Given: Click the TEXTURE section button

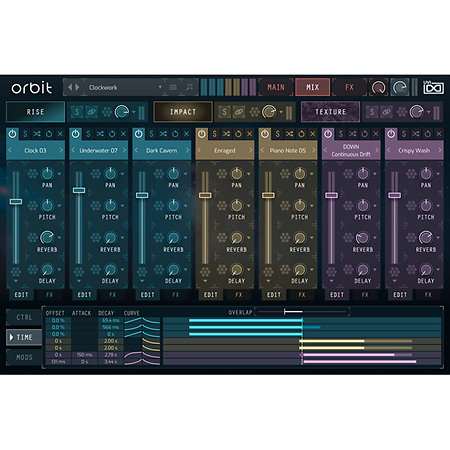Looking at the screenshot, I should pos(330,112).
